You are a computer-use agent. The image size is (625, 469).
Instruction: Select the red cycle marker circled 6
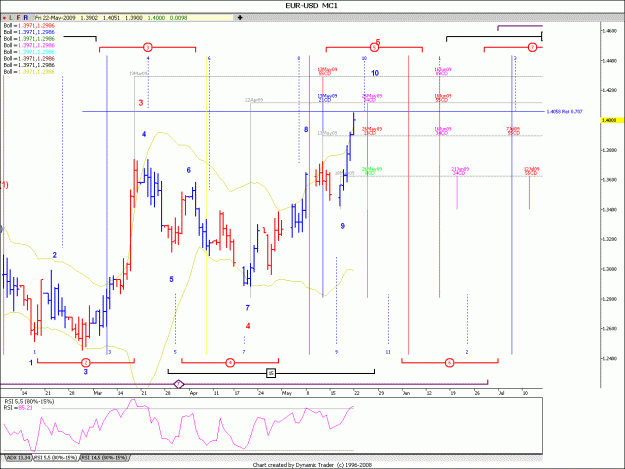click(x=449, y=362)
